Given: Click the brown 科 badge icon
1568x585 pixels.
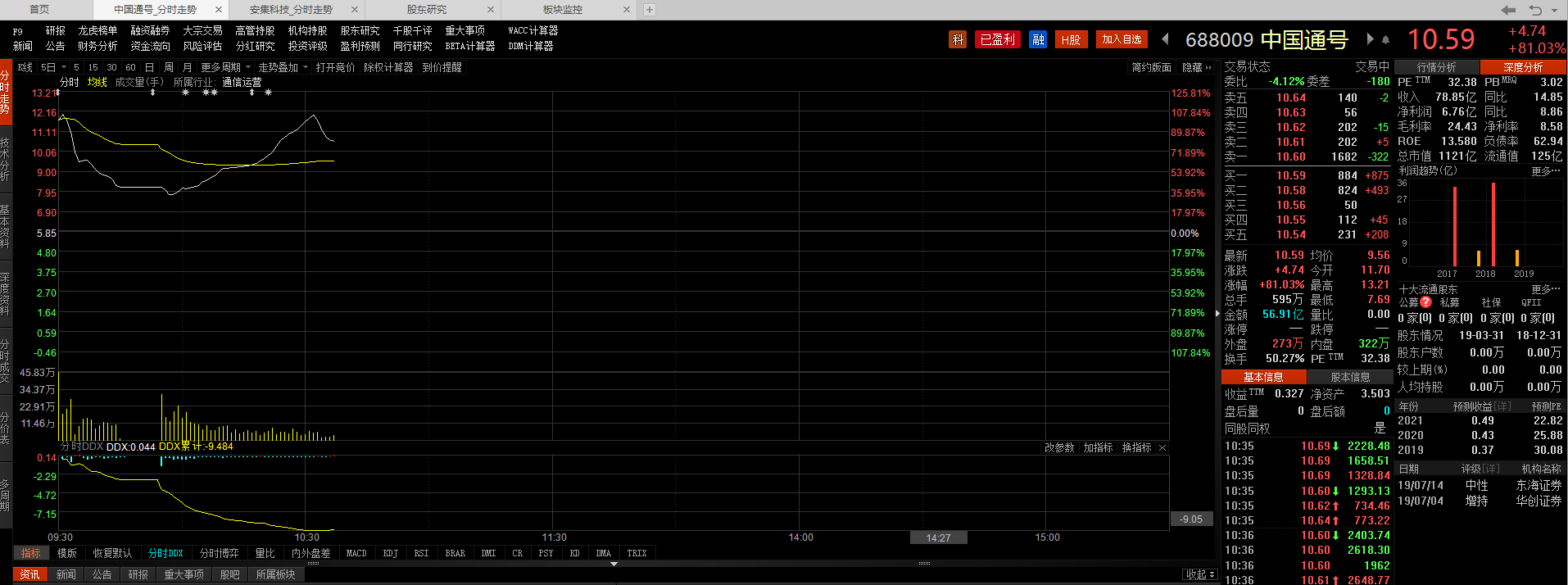Looking at the screenshot, I should (958, 39).
